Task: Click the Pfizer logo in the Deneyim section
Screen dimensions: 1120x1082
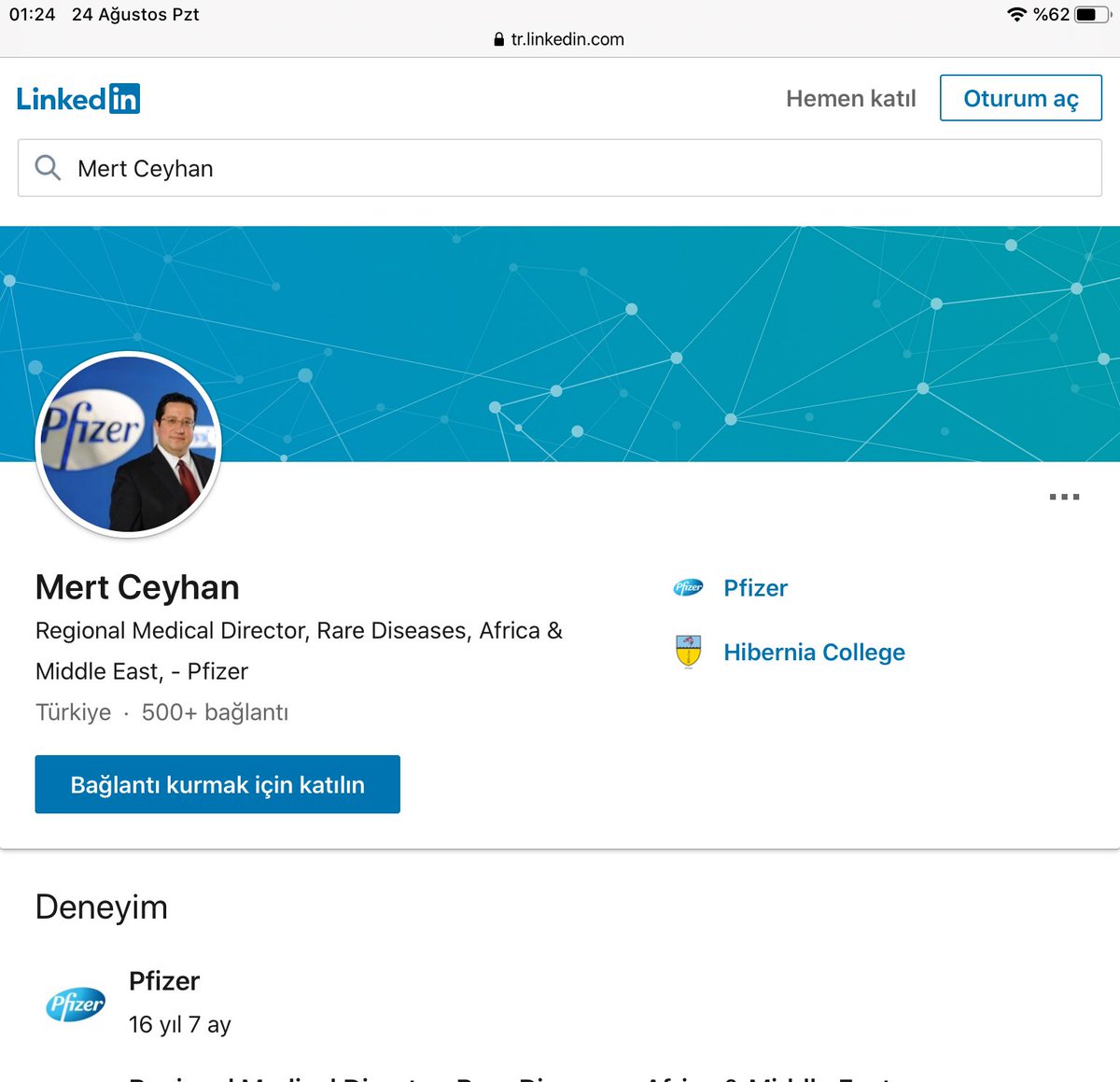Action: pos(76,1005)
